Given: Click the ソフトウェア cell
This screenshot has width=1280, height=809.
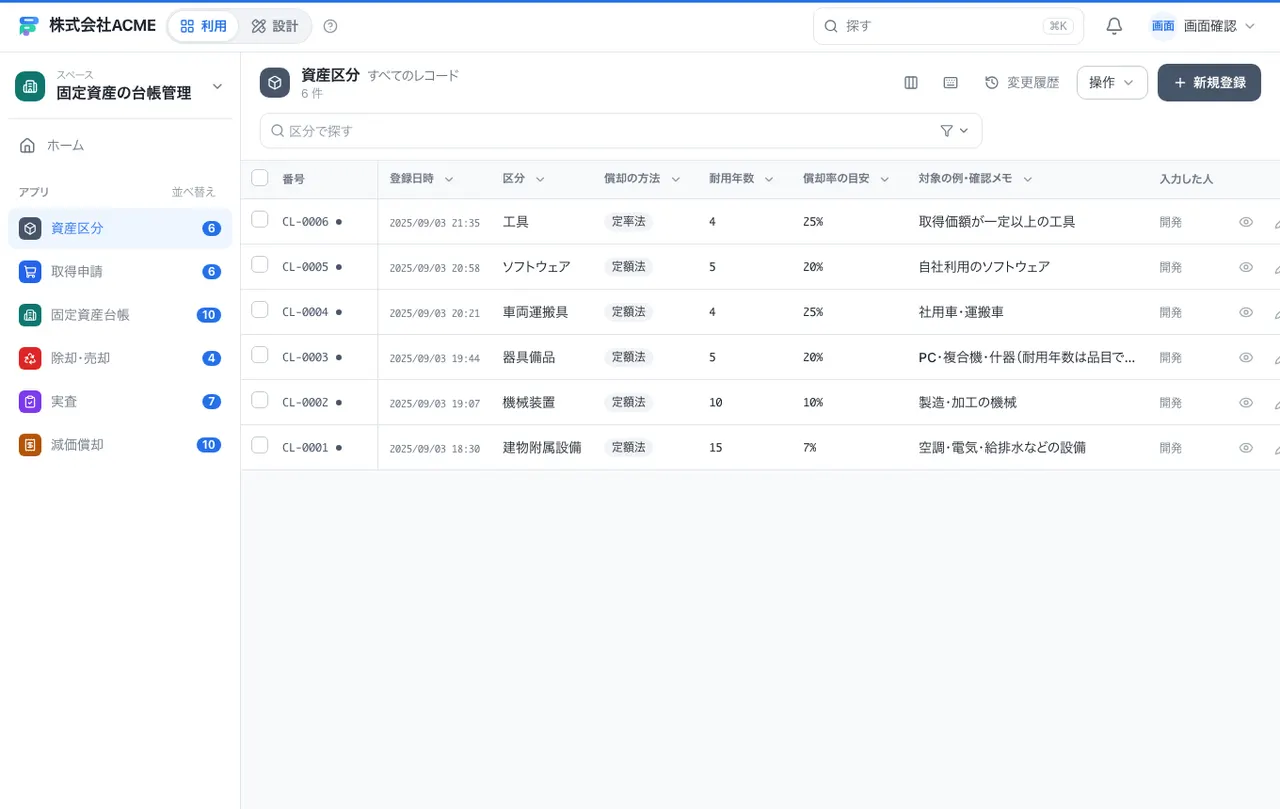Looking at the screenshot, I should click(x=537, y=267).
